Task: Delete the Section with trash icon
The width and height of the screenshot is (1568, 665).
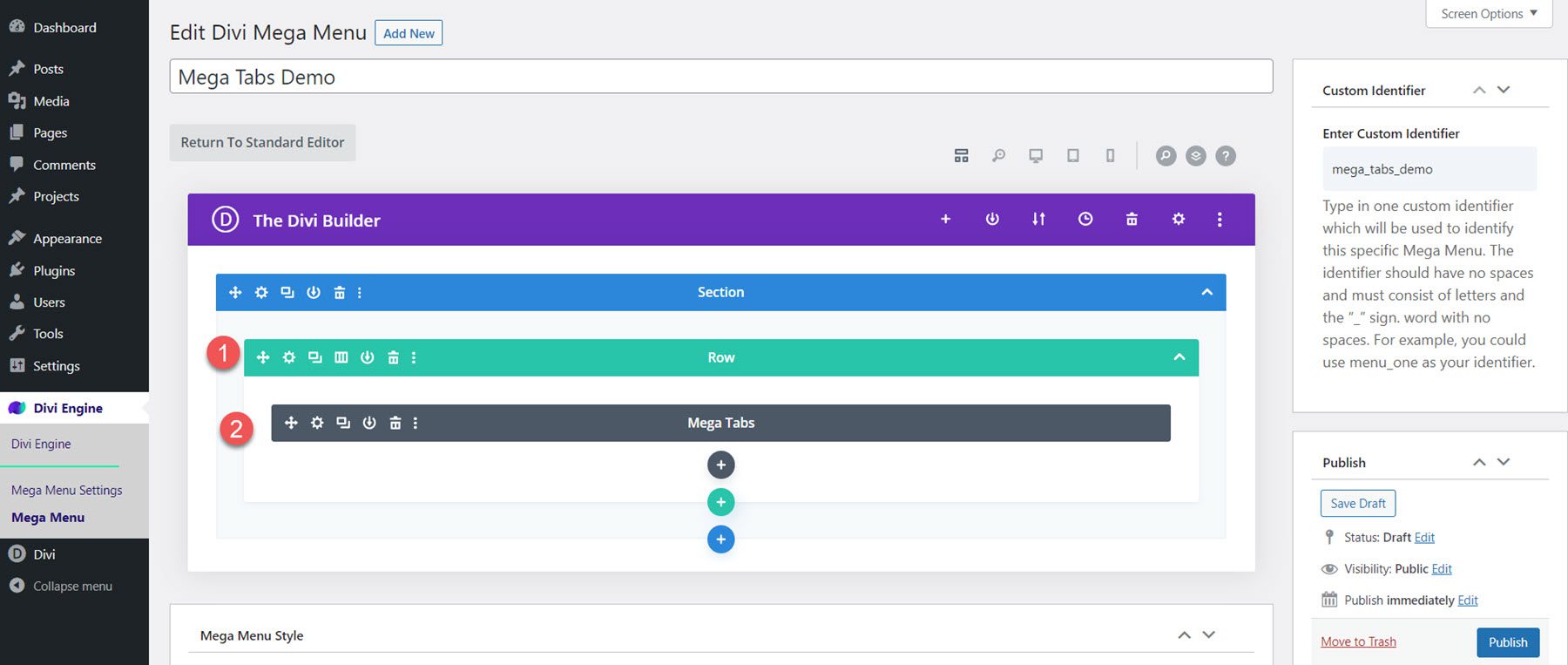Action: [340, 293]
